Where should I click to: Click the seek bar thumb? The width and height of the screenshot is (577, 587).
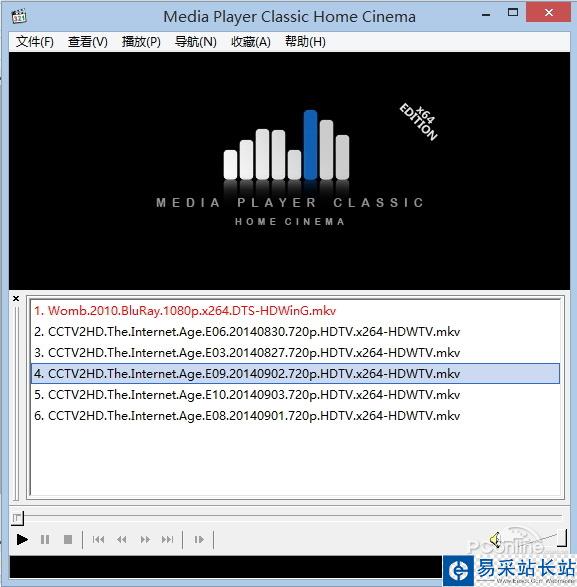tap(17, 518)
